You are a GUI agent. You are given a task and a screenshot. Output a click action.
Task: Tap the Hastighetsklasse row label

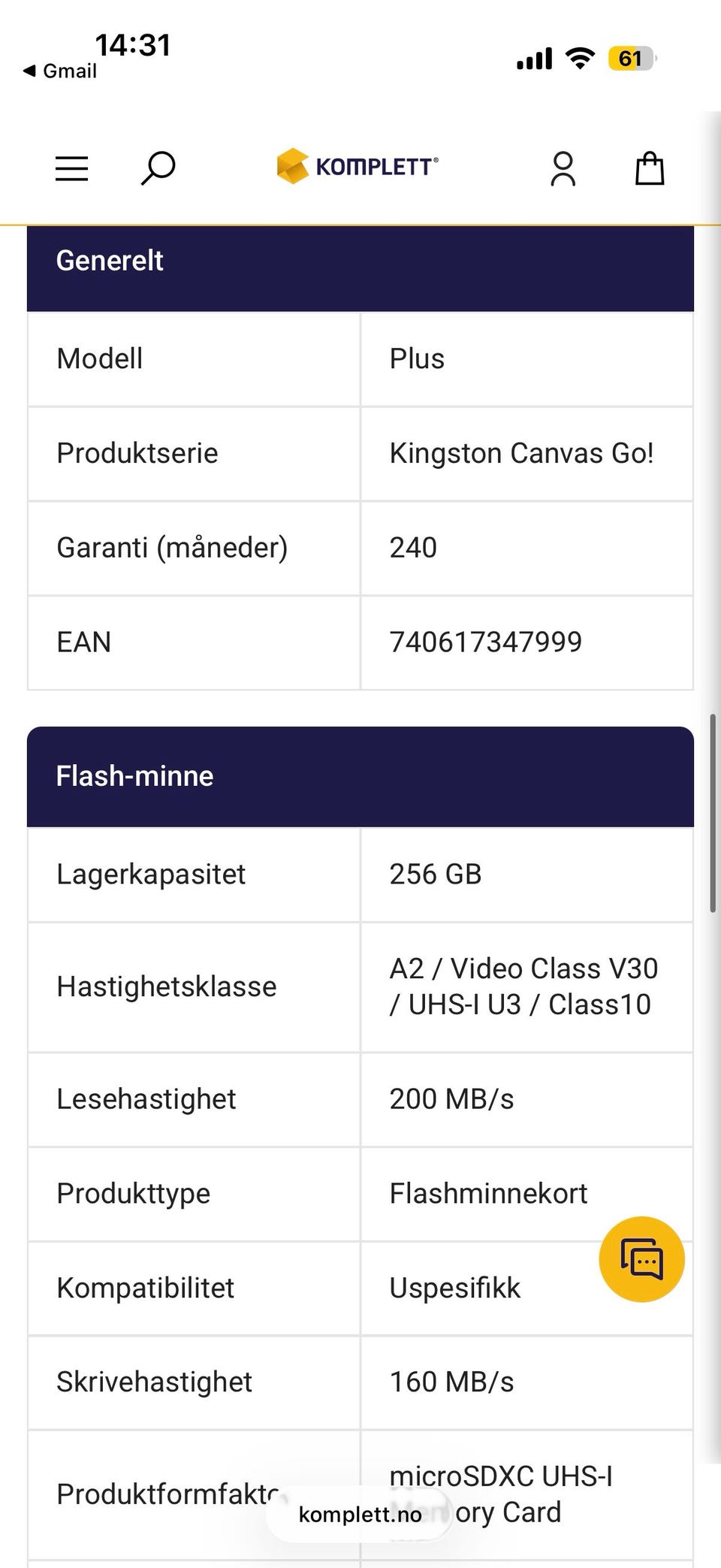point(167,986)
